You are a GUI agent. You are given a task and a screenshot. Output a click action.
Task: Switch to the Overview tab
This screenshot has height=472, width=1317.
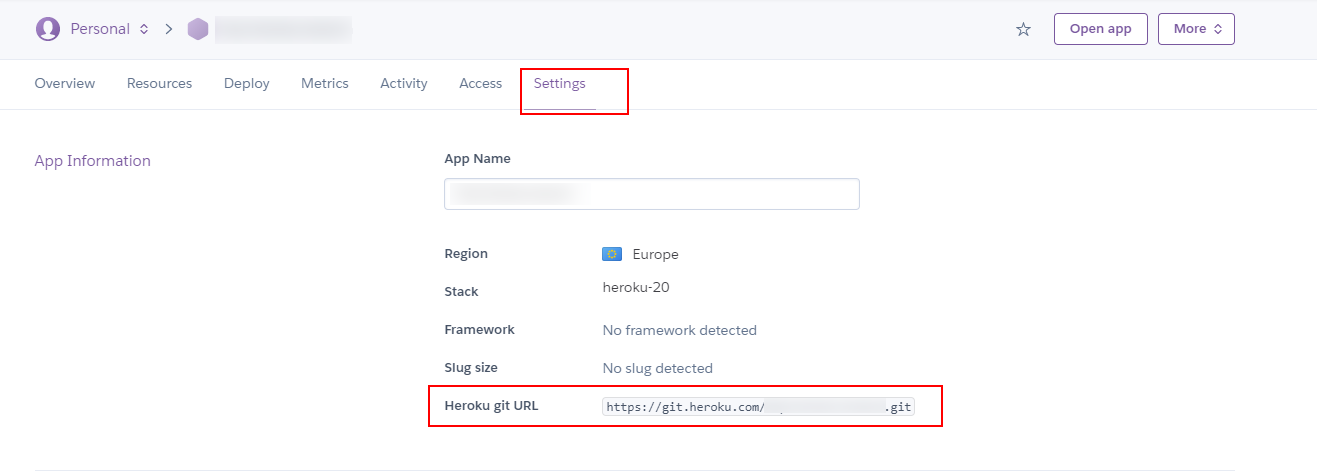click(x=65, y=84)
